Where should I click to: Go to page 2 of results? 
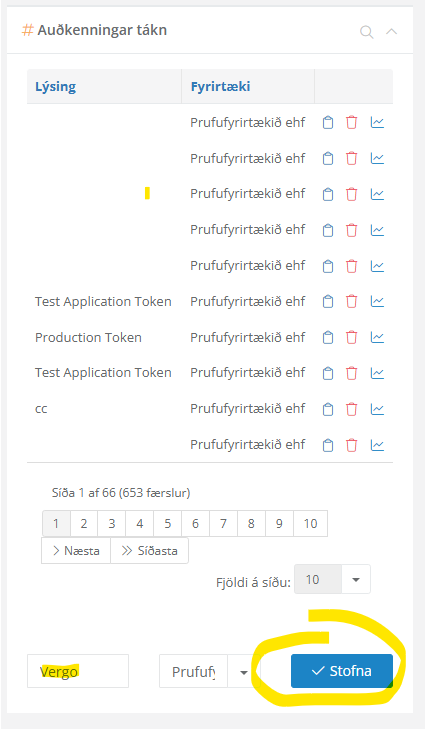(x=84, y=524)
